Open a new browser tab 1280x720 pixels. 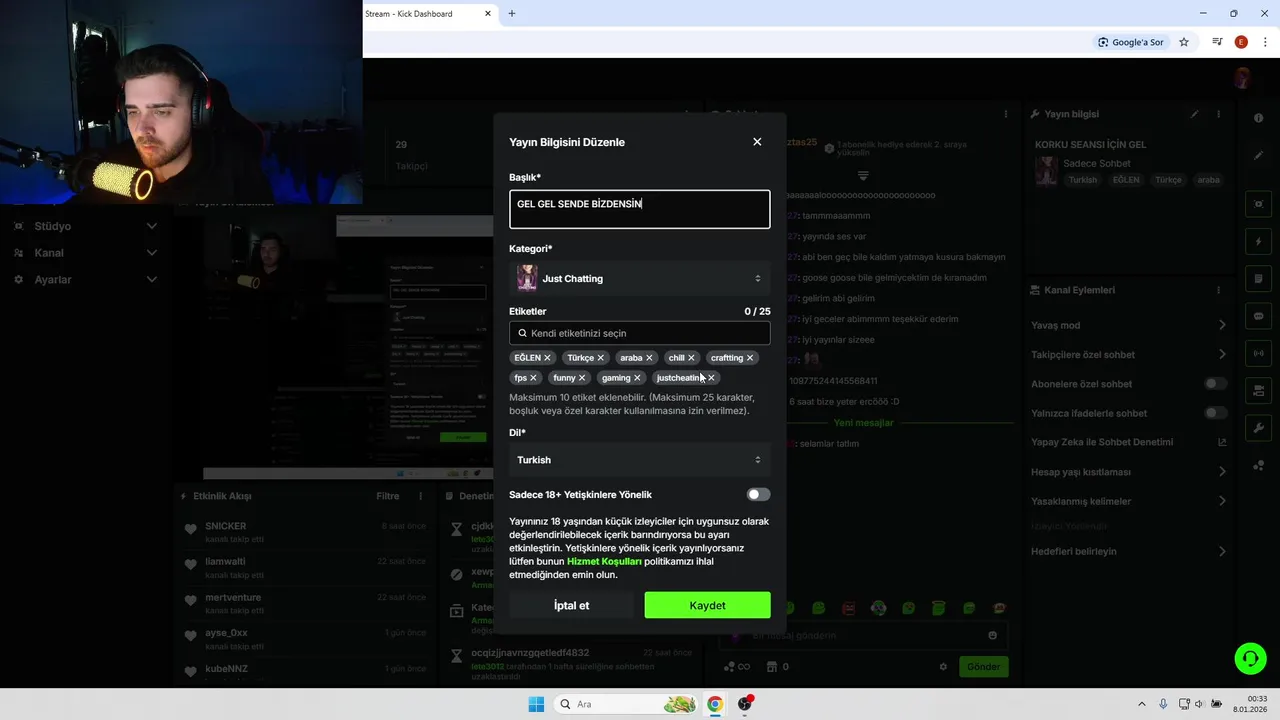(x=512, y=14)
